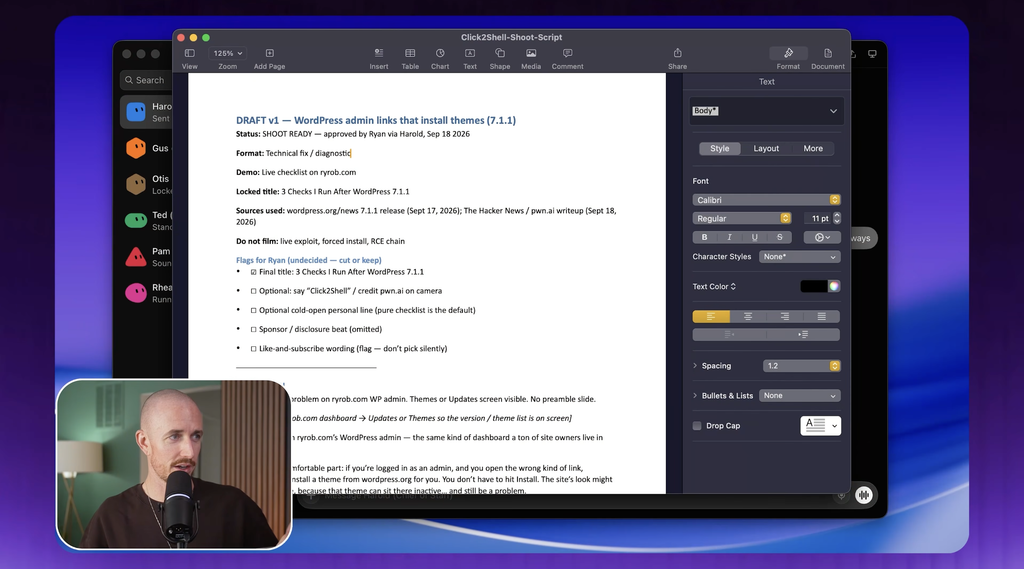Screen dimensions: 1024x569
Task: Open the color wheel picker
Action: pyautogui.click(x=834, y=286)
